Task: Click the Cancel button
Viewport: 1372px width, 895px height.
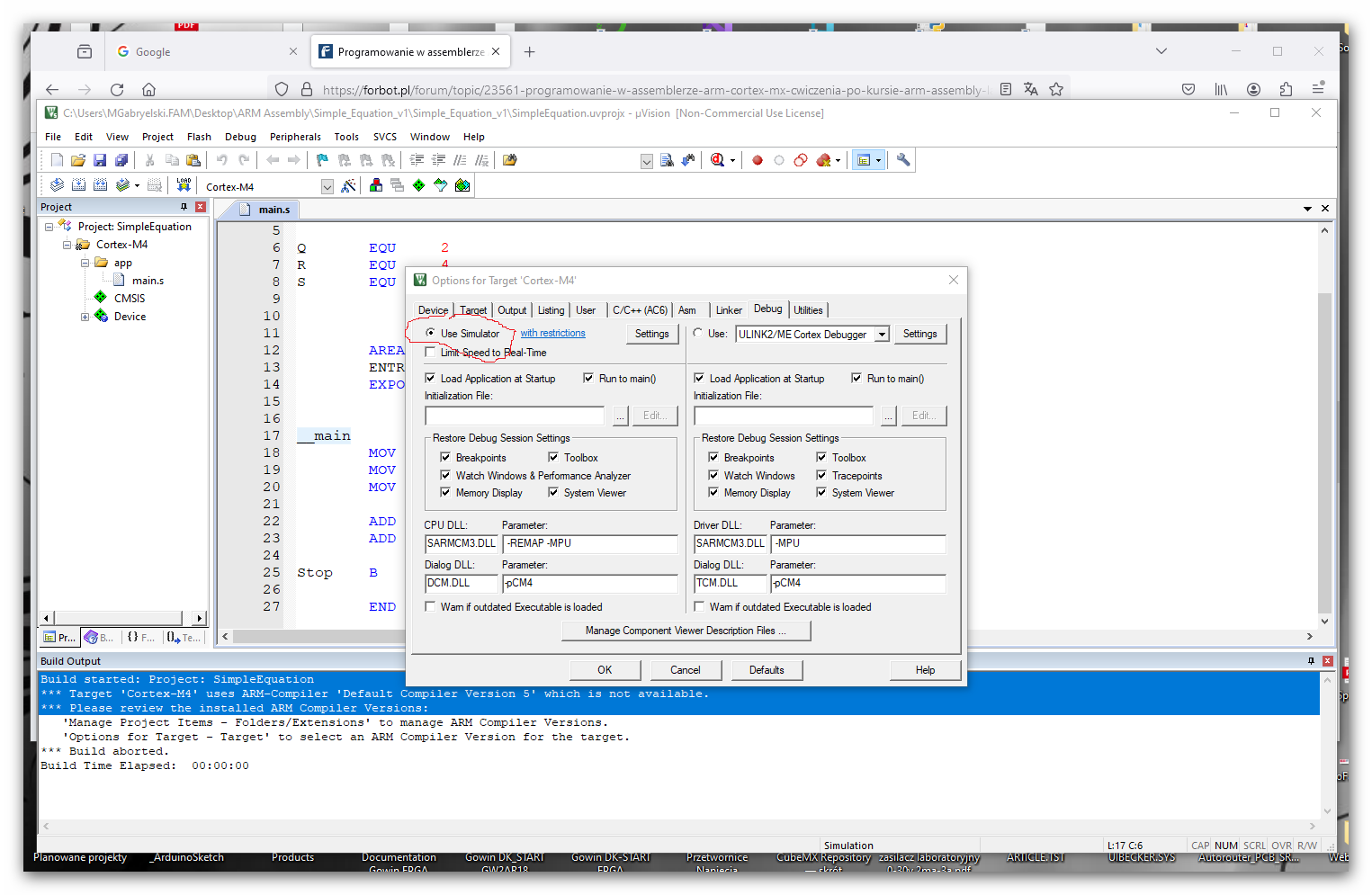Action: point(685,670)
